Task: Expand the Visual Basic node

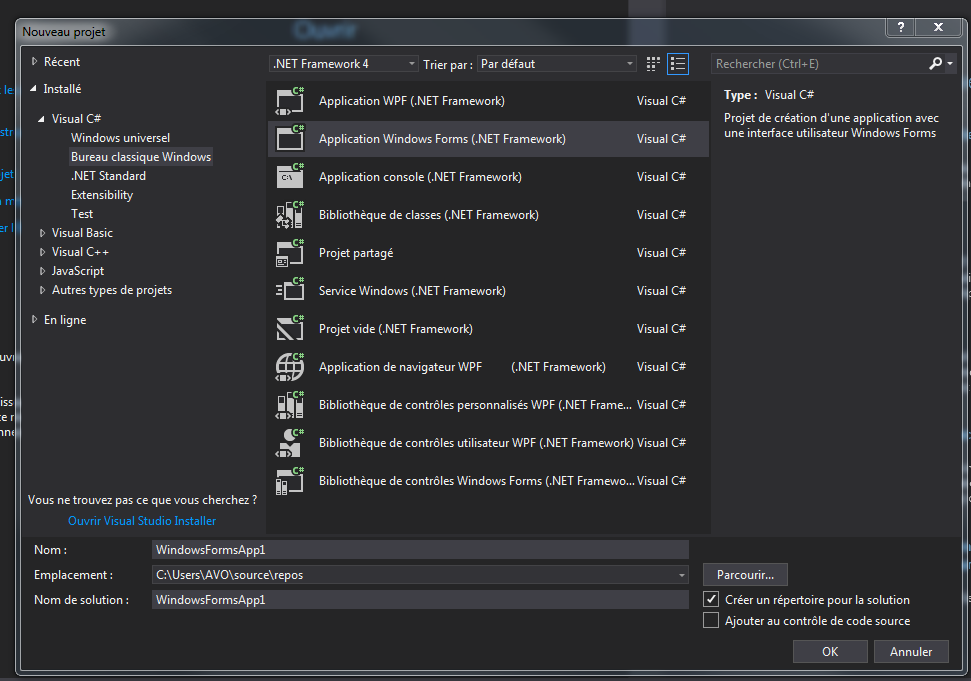Action: coord(42,233)
